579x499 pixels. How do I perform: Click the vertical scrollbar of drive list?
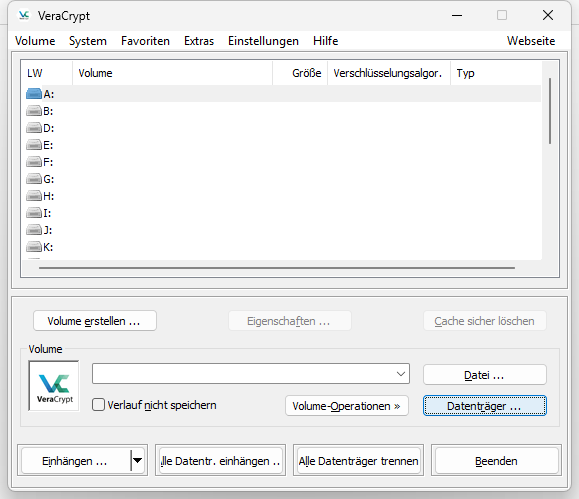(550, 111)
